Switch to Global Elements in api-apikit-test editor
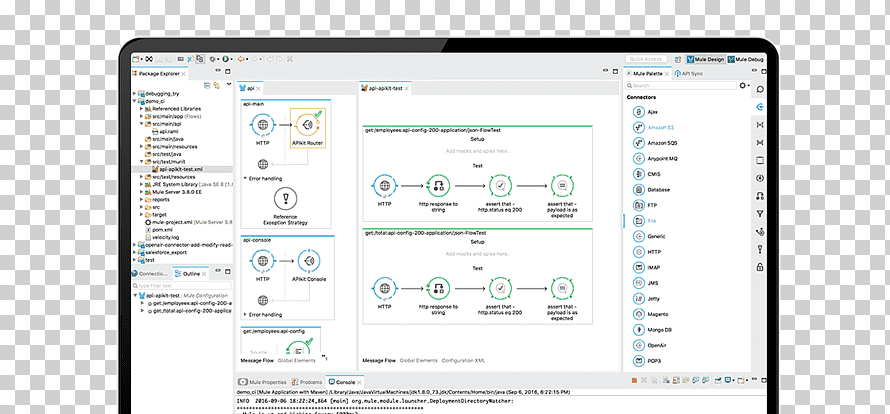Screen dimensions: 890x414 coord(419,361)
